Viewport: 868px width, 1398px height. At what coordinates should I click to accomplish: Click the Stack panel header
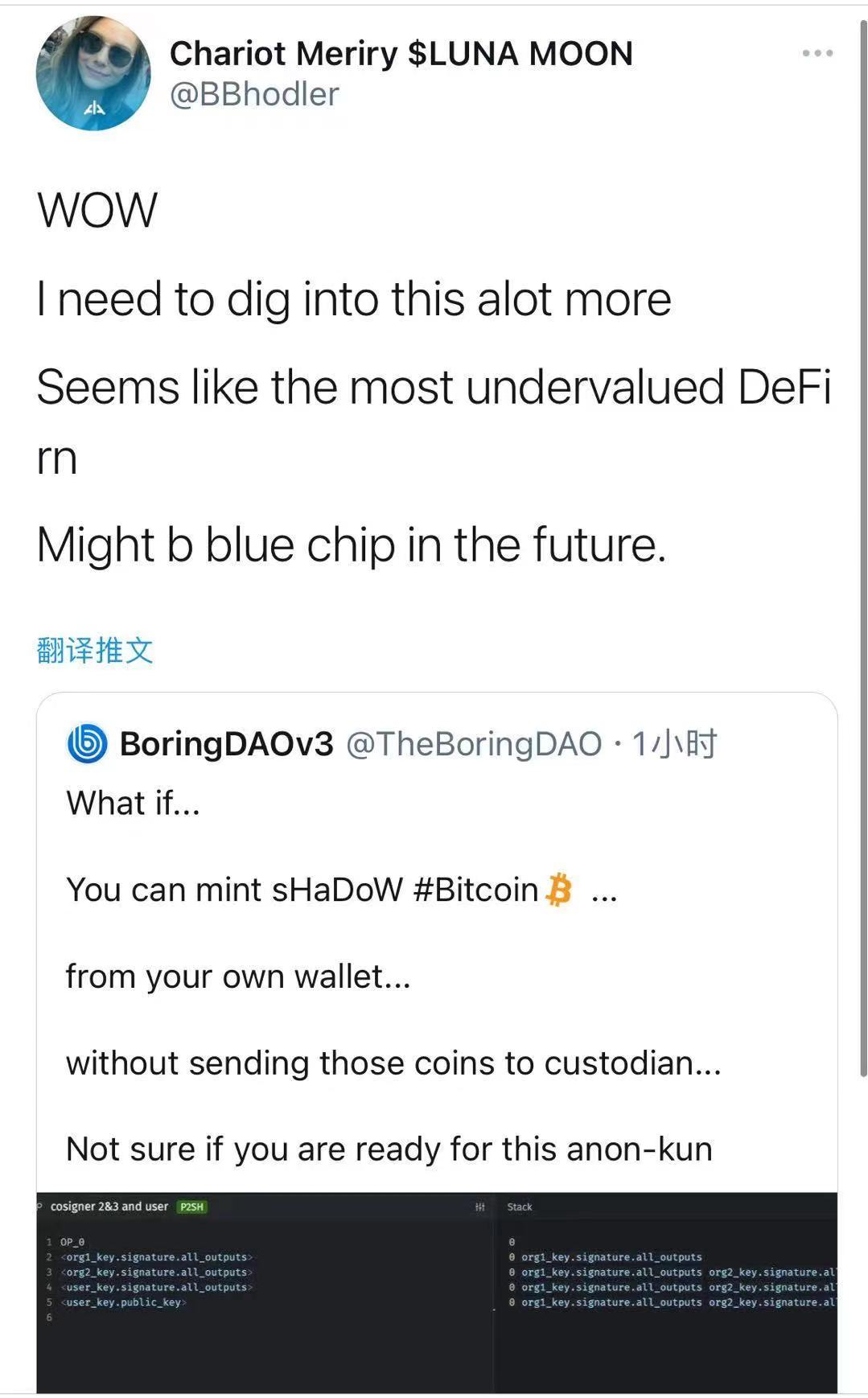pyautogui.click(x=520, y=1207)
